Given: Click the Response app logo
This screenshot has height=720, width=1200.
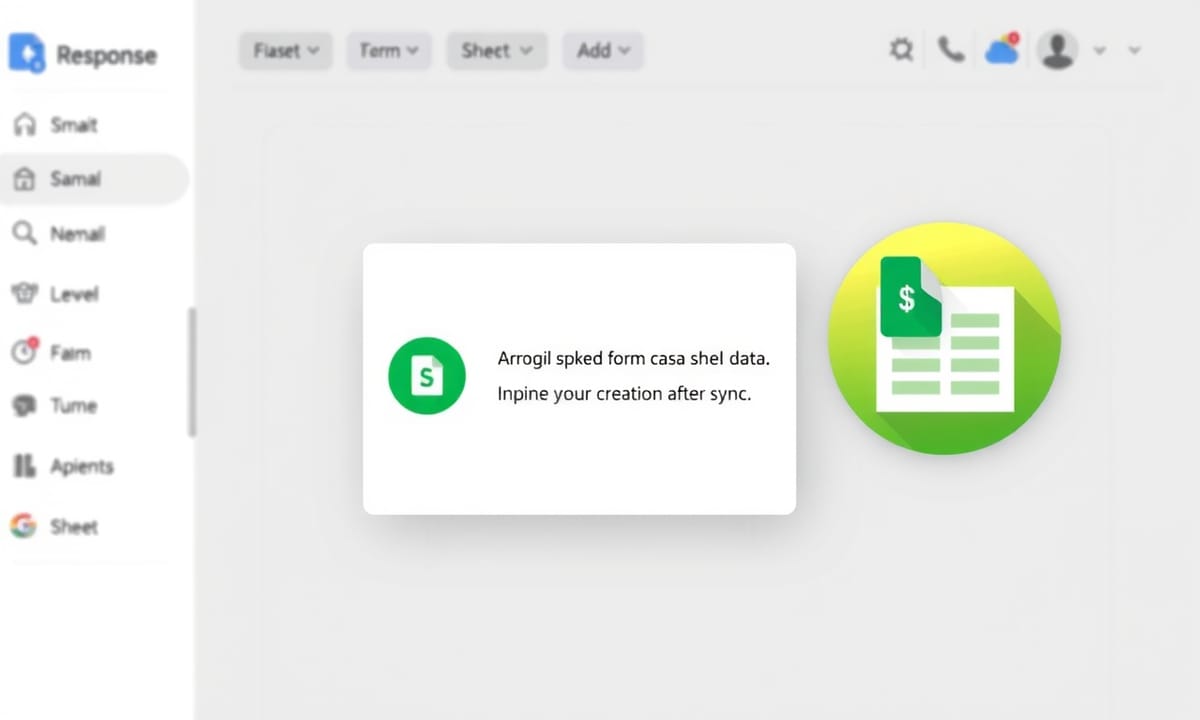Looking at the screenshot, I should (25, 53).
